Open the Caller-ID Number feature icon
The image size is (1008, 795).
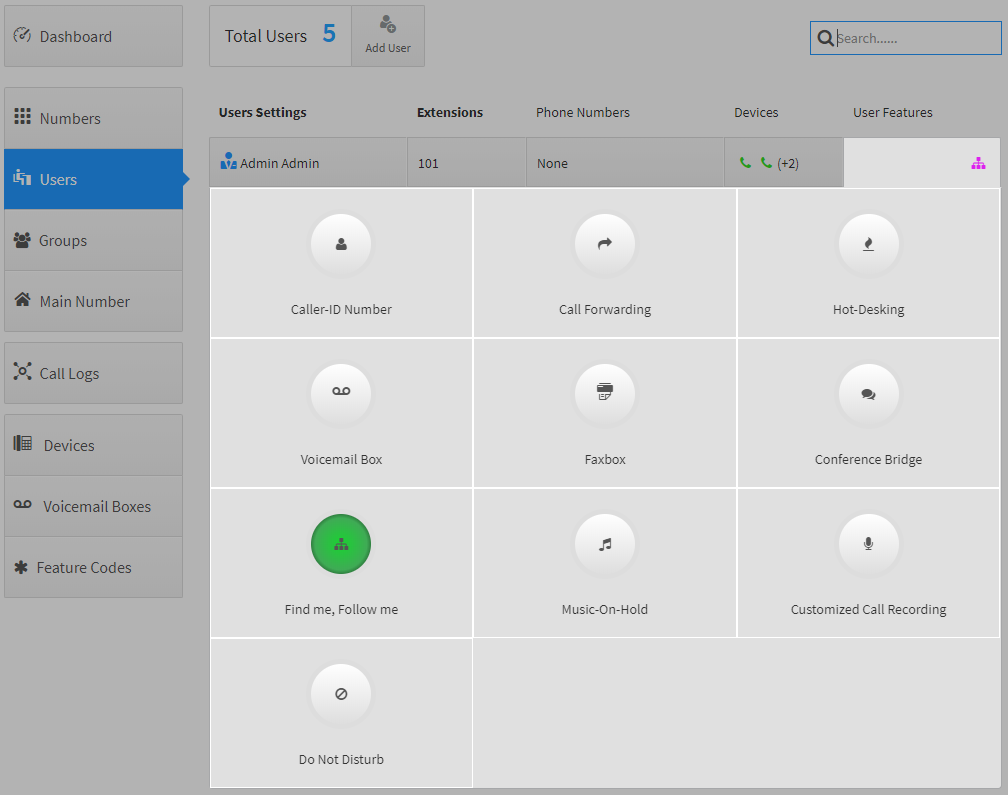click(341, 244)
